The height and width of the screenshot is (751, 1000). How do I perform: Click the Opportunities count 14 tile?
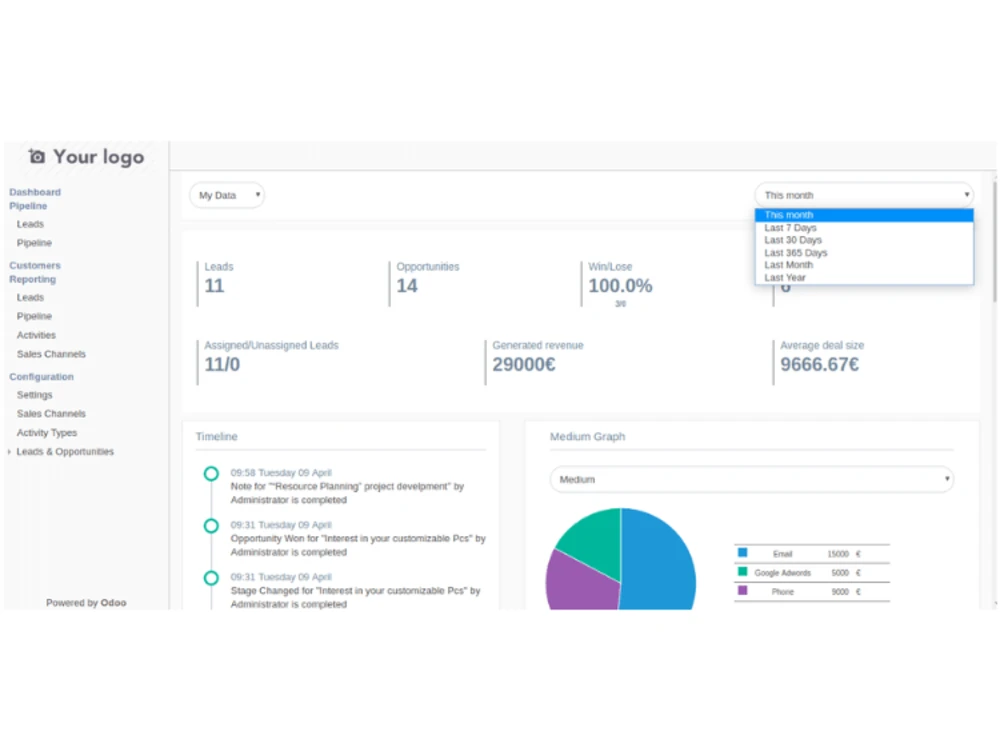click(407, 286)
